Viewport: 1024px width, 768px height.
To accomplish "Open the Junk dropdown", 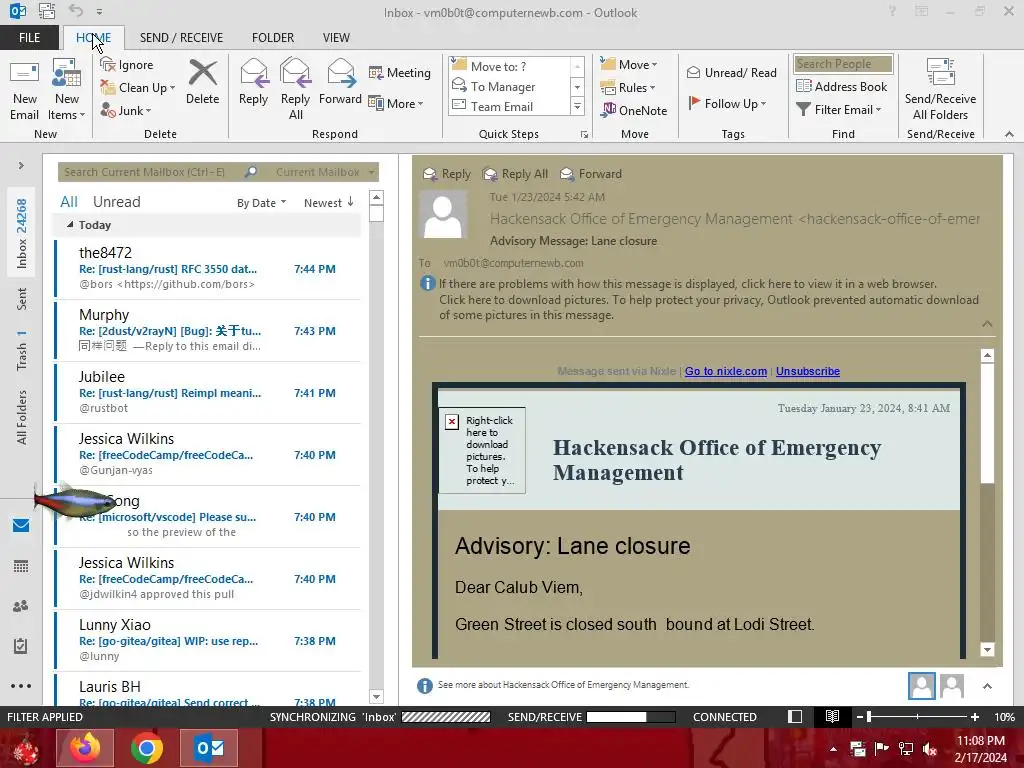I will click(126, 110).
